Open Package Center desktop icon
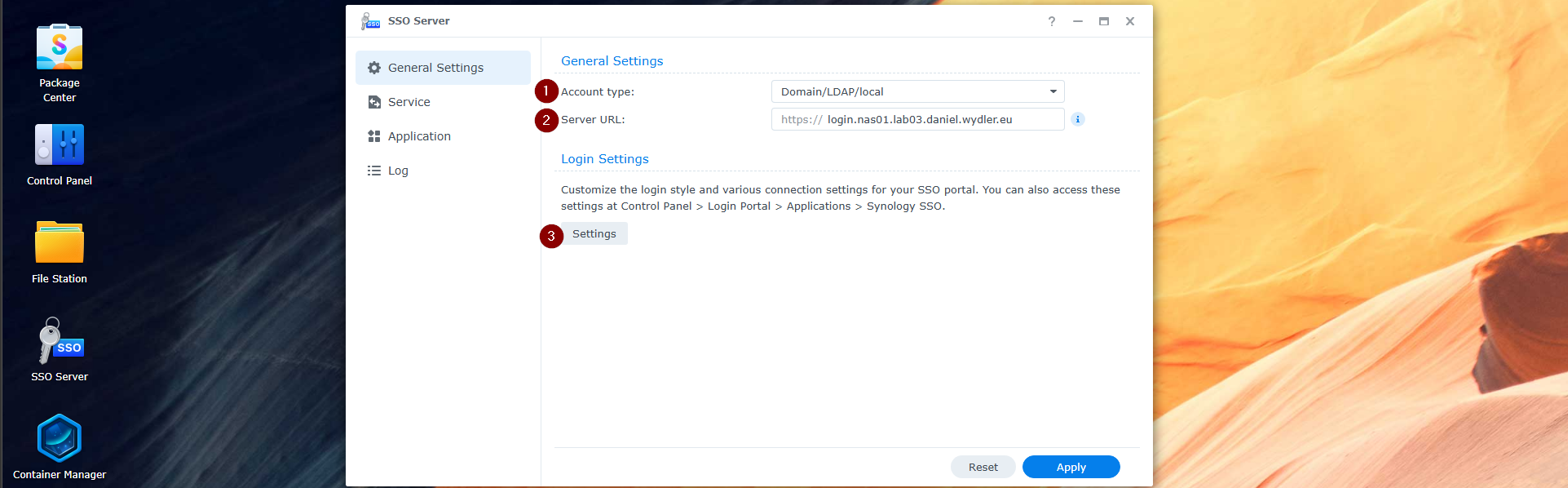Viewport: 1568px width, 488px height. coord(60,47)
